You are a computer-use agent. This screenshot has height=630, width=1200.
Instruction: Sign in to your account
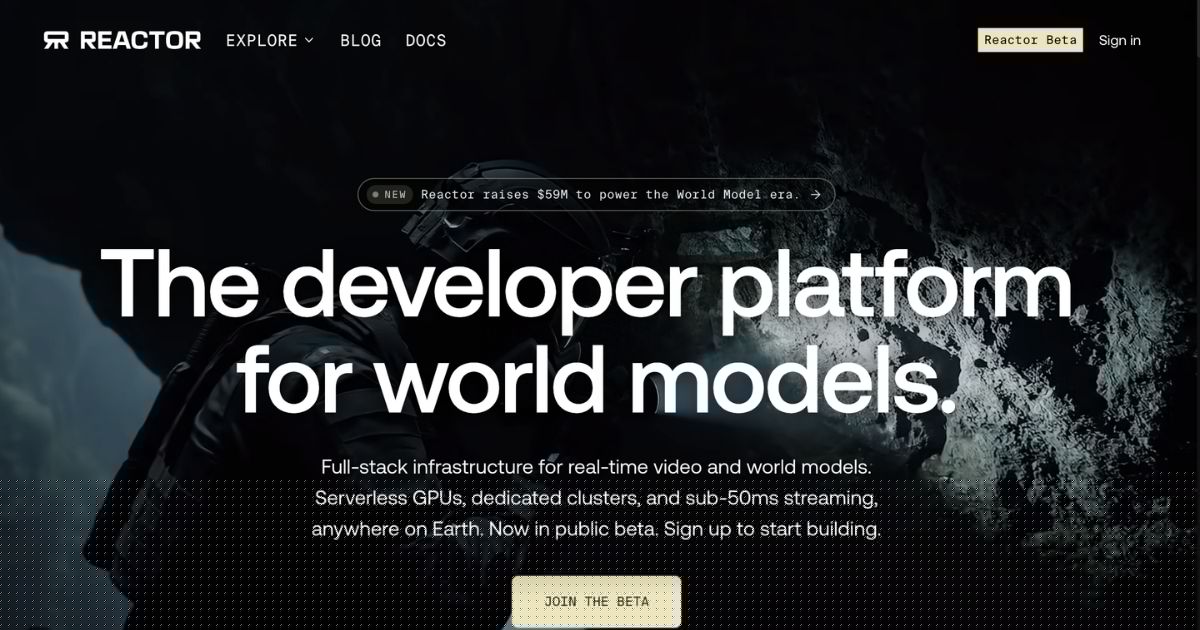click(1119, 40)
